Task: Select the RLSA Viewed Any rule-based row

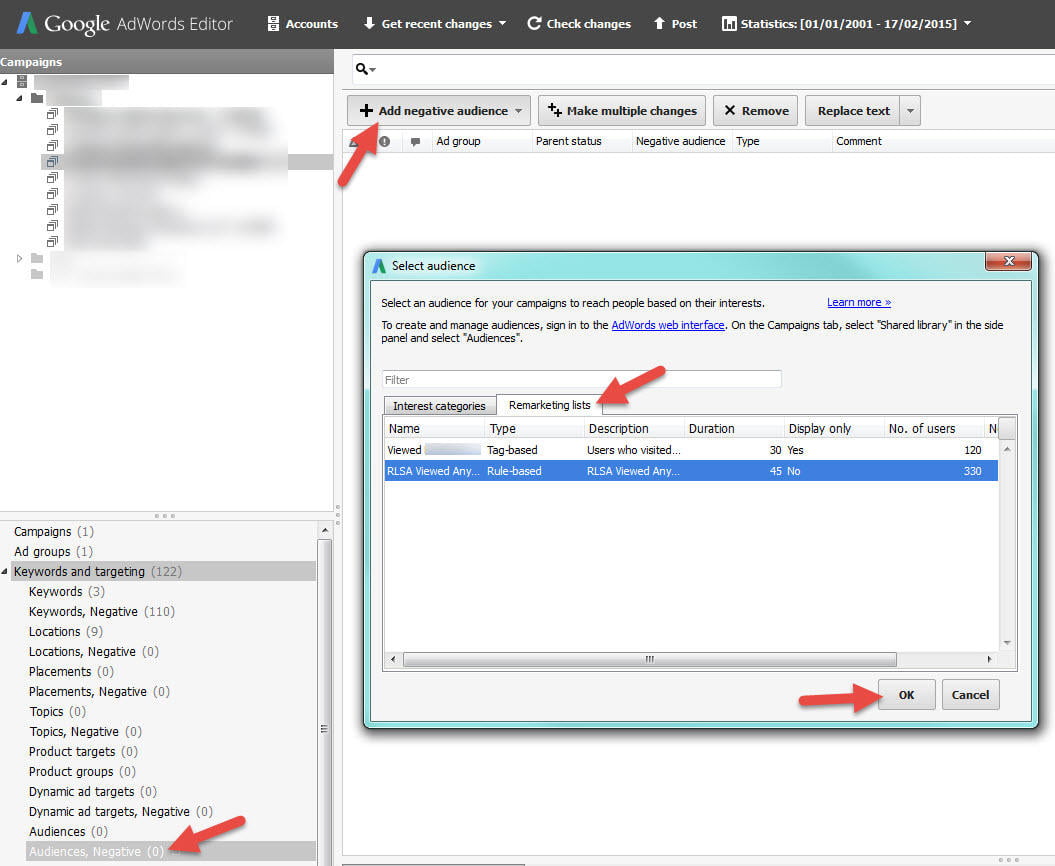Action: coord(691,471)
